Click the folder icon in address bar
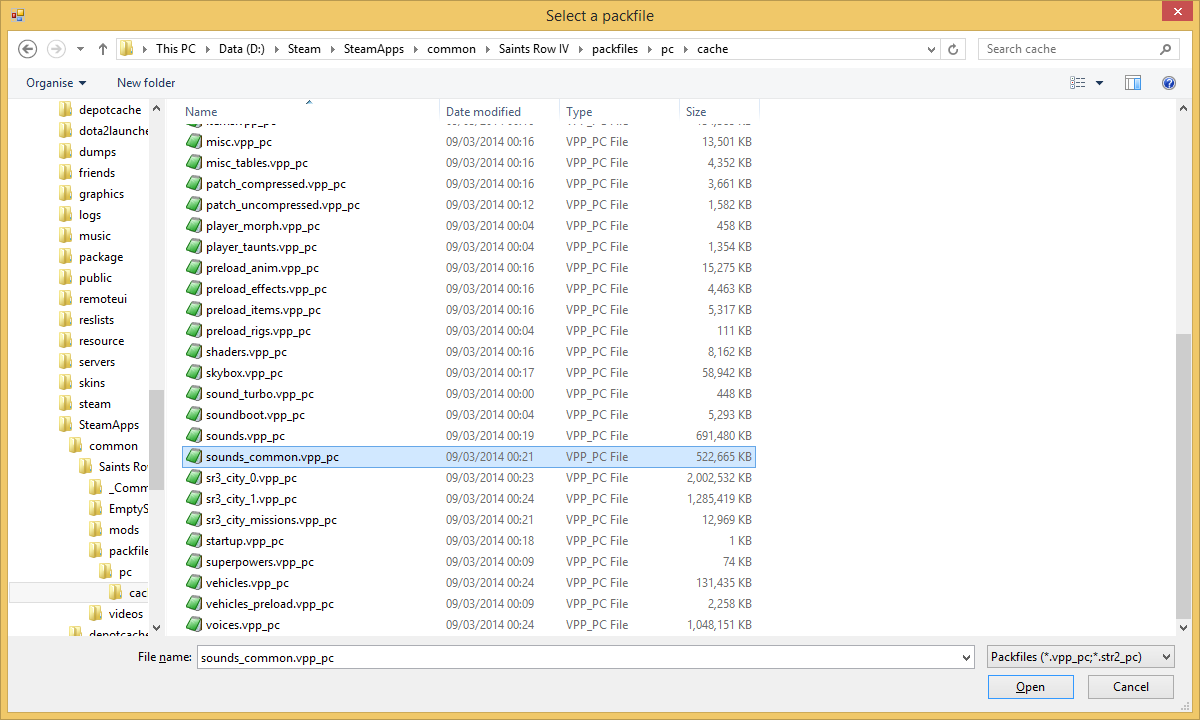 [x=127, y=49]
